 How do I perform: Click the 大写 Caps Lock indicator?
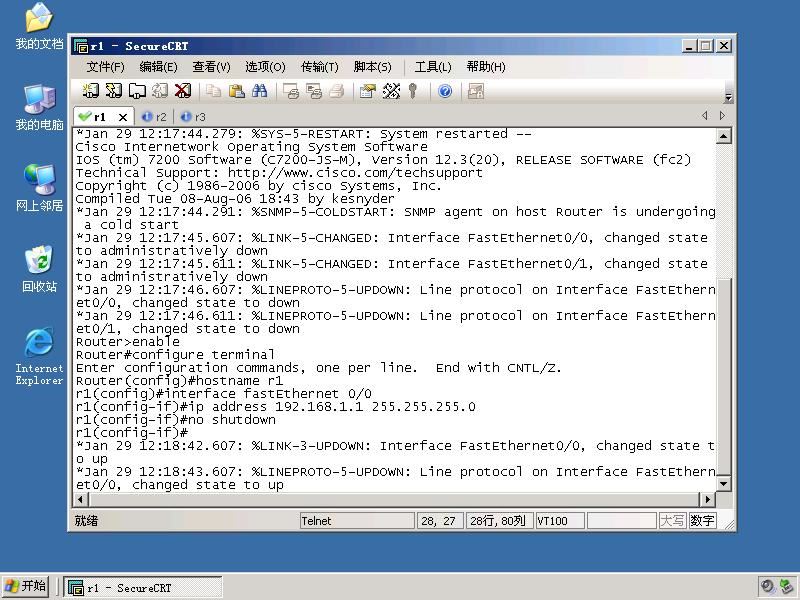672,521
